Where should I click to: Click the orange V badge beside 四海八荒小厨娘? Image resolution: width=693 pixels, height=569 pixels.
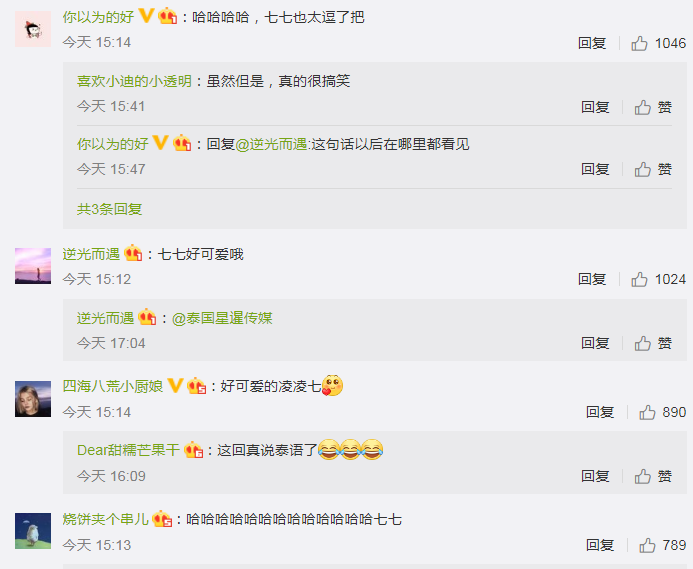[x=175, y=386]
